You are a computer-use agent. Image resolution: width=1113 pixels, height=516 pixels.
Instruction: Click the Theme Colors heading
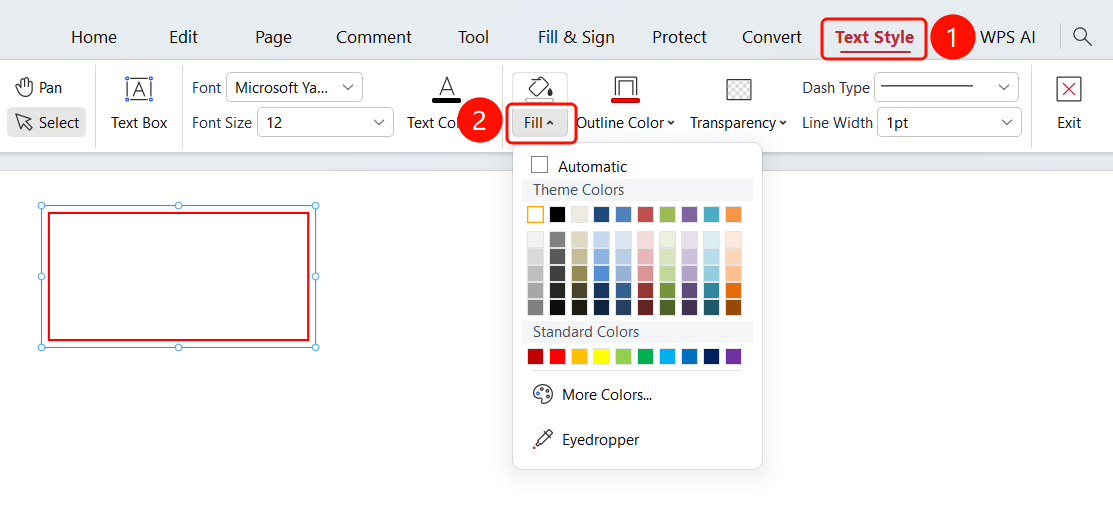point(579,190)
